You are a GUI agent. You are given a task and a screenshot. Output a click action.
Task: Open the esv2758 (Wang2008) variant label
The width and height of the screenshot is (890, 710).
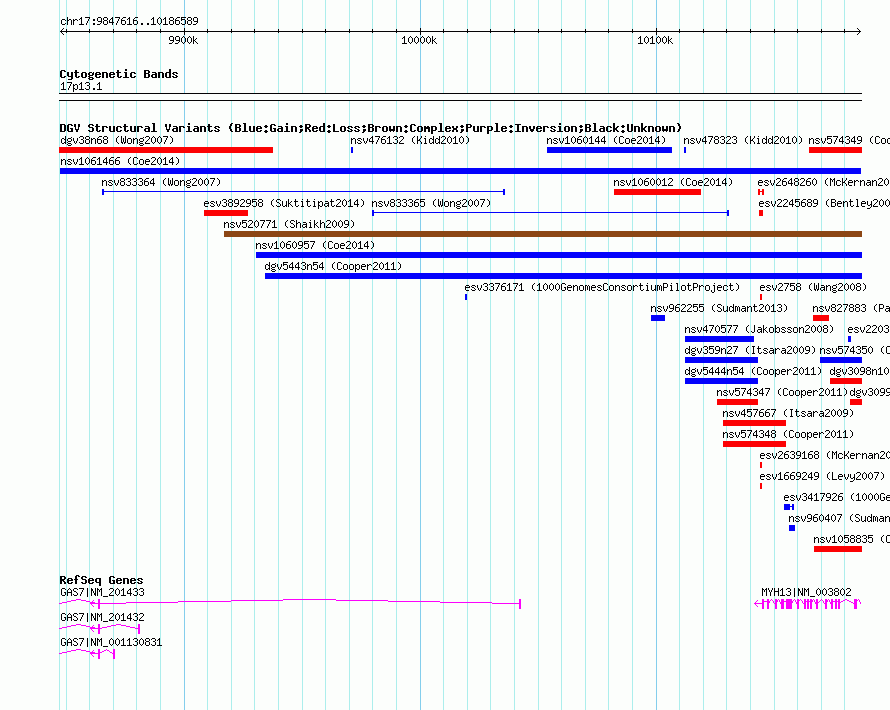[813, 287]
